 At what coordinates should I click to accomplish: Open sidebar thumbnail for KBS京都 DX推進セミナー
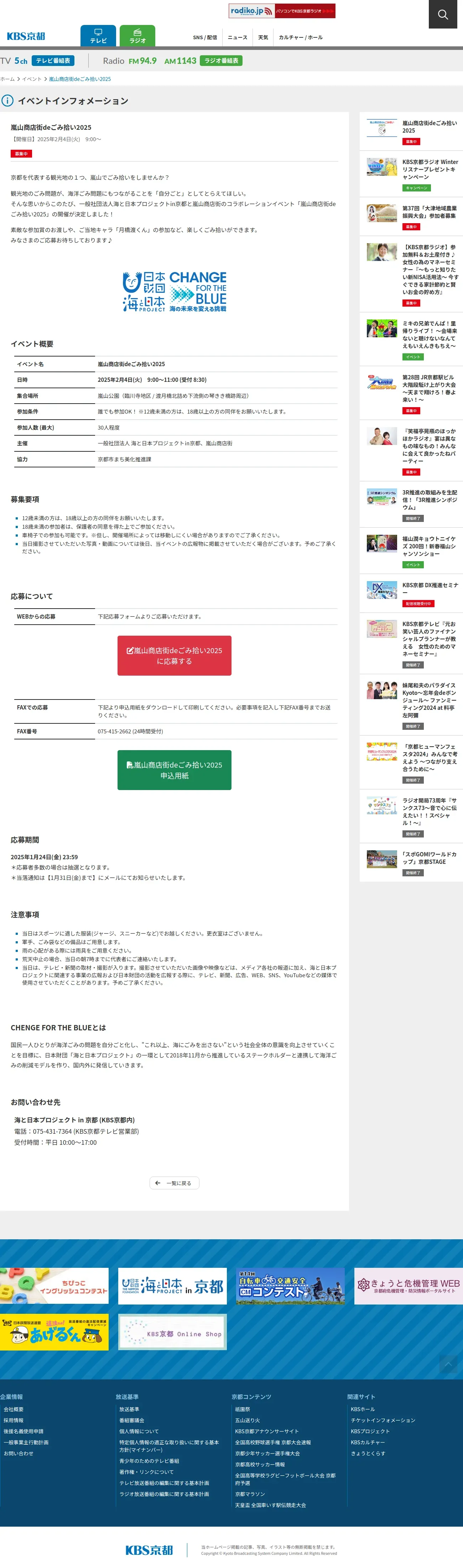pyautogui.click(x=382, y=590)
